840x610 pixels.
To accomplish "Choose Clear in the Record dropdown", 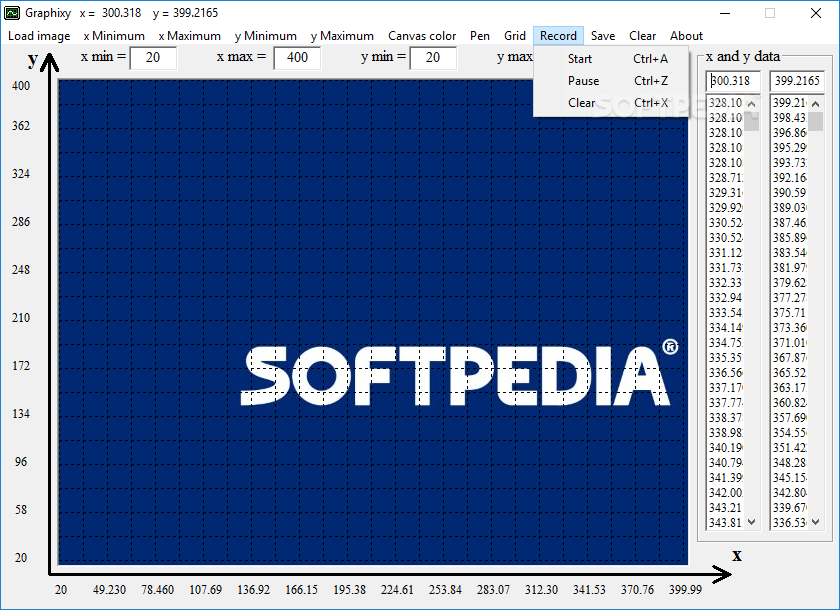I will tap(611, 103).
